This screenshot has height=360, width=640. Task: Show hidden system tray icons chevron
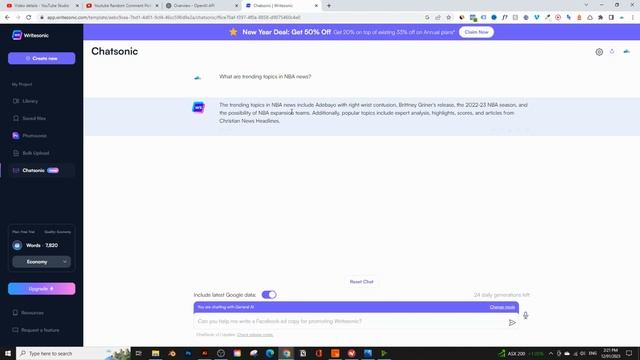point(551,353)
